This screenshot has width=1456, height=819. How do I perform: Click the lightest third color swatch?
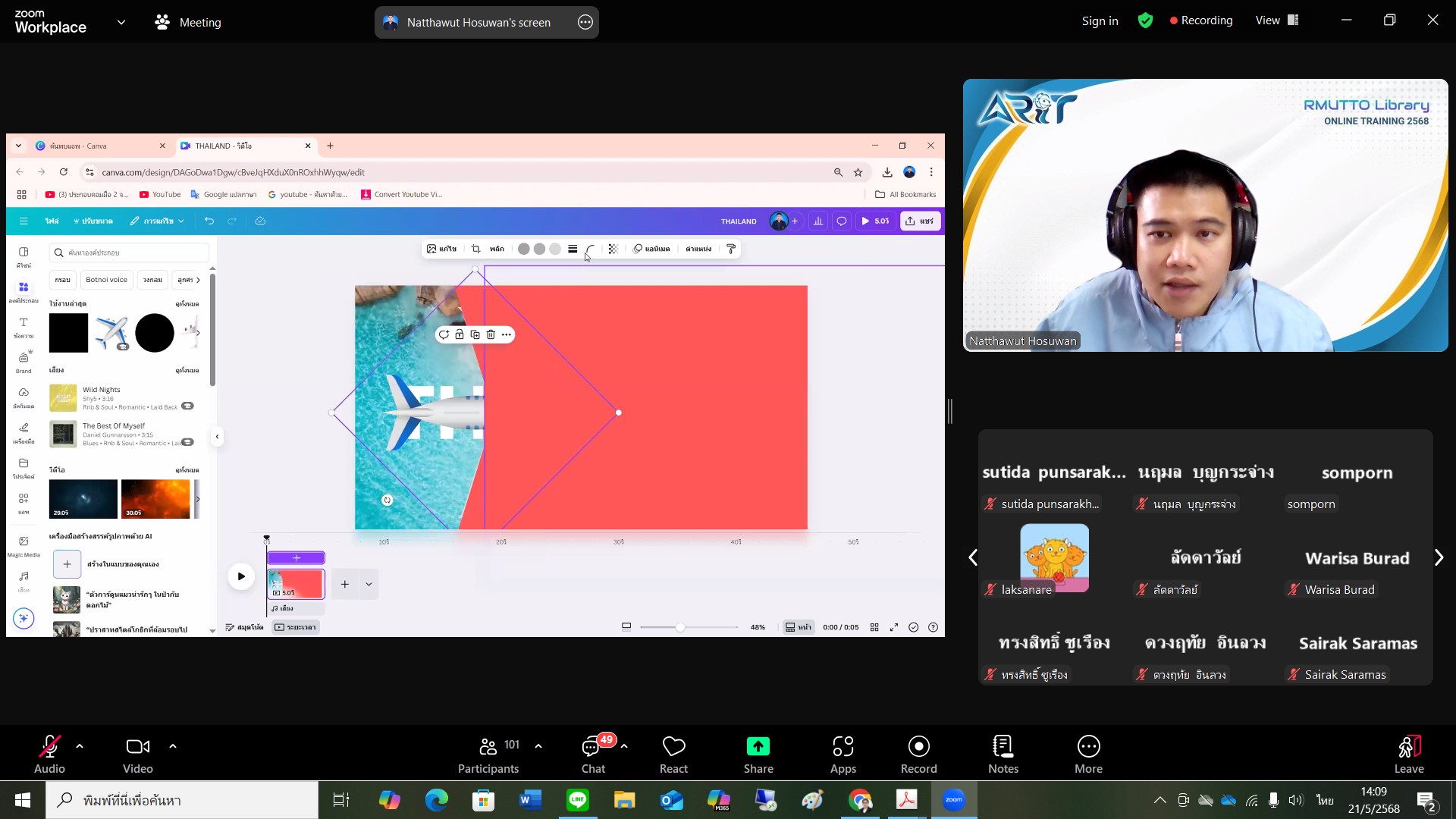555,249
